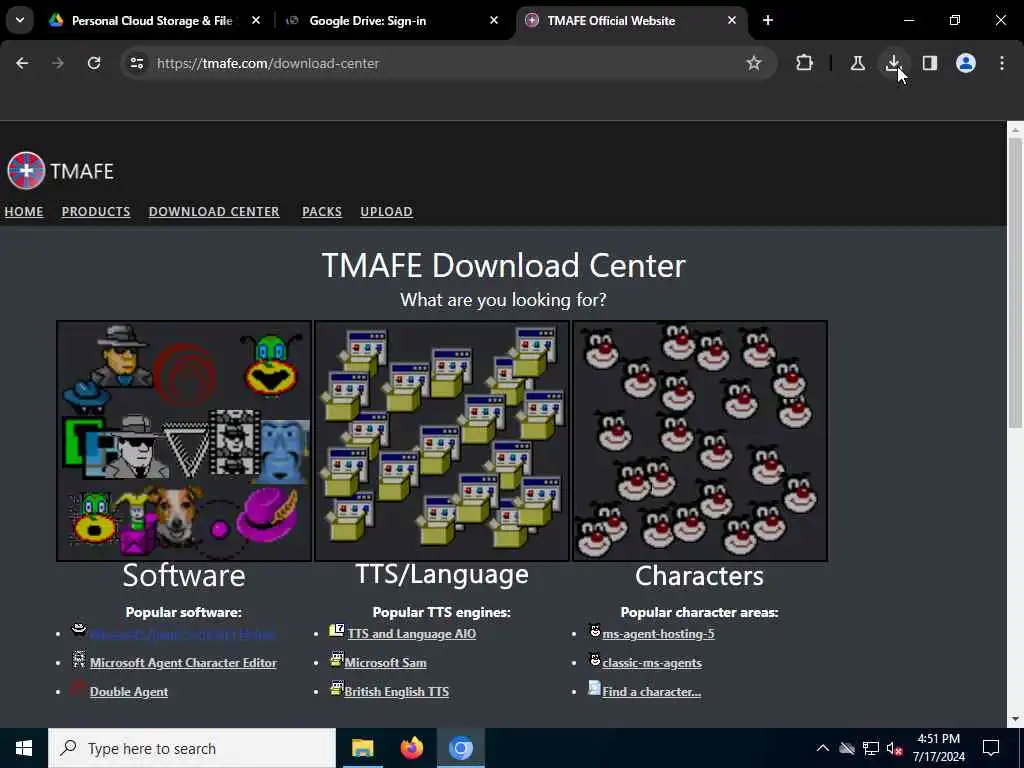Open the classic-ms-agents link
Viewport: 1024px width, 768px height.
652,662
